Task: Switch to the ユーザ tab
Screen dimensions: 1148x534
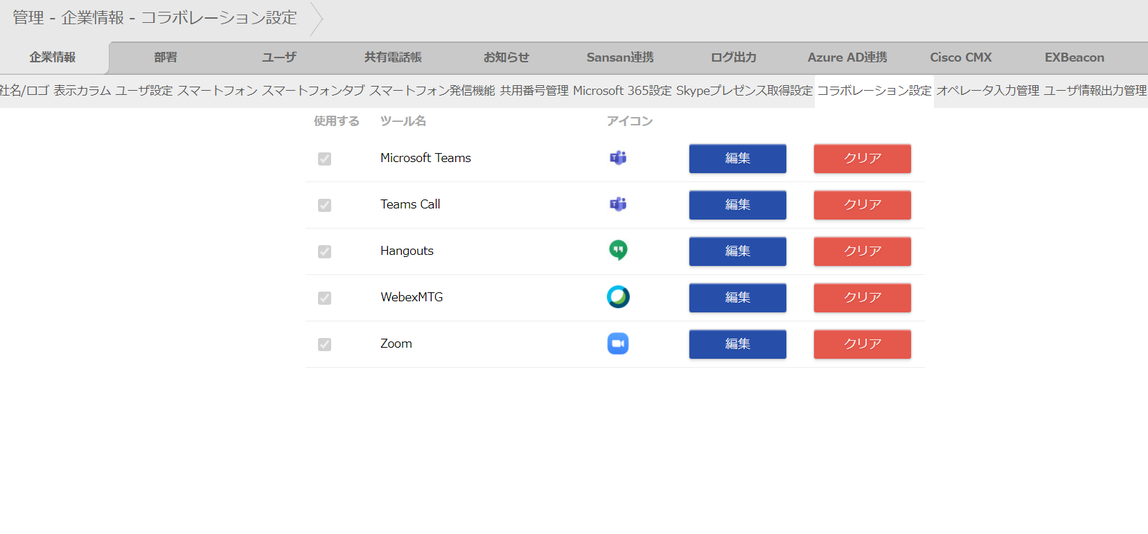Action: 279,58
